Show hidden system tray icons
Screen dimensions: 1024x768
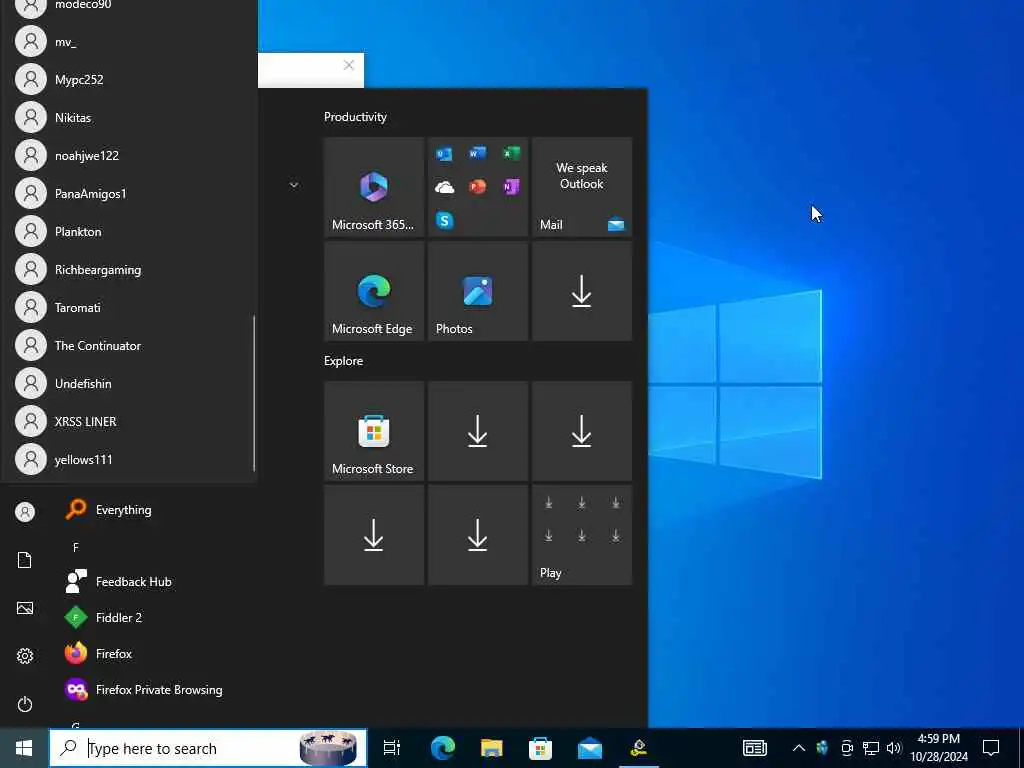tap(798, 748)
